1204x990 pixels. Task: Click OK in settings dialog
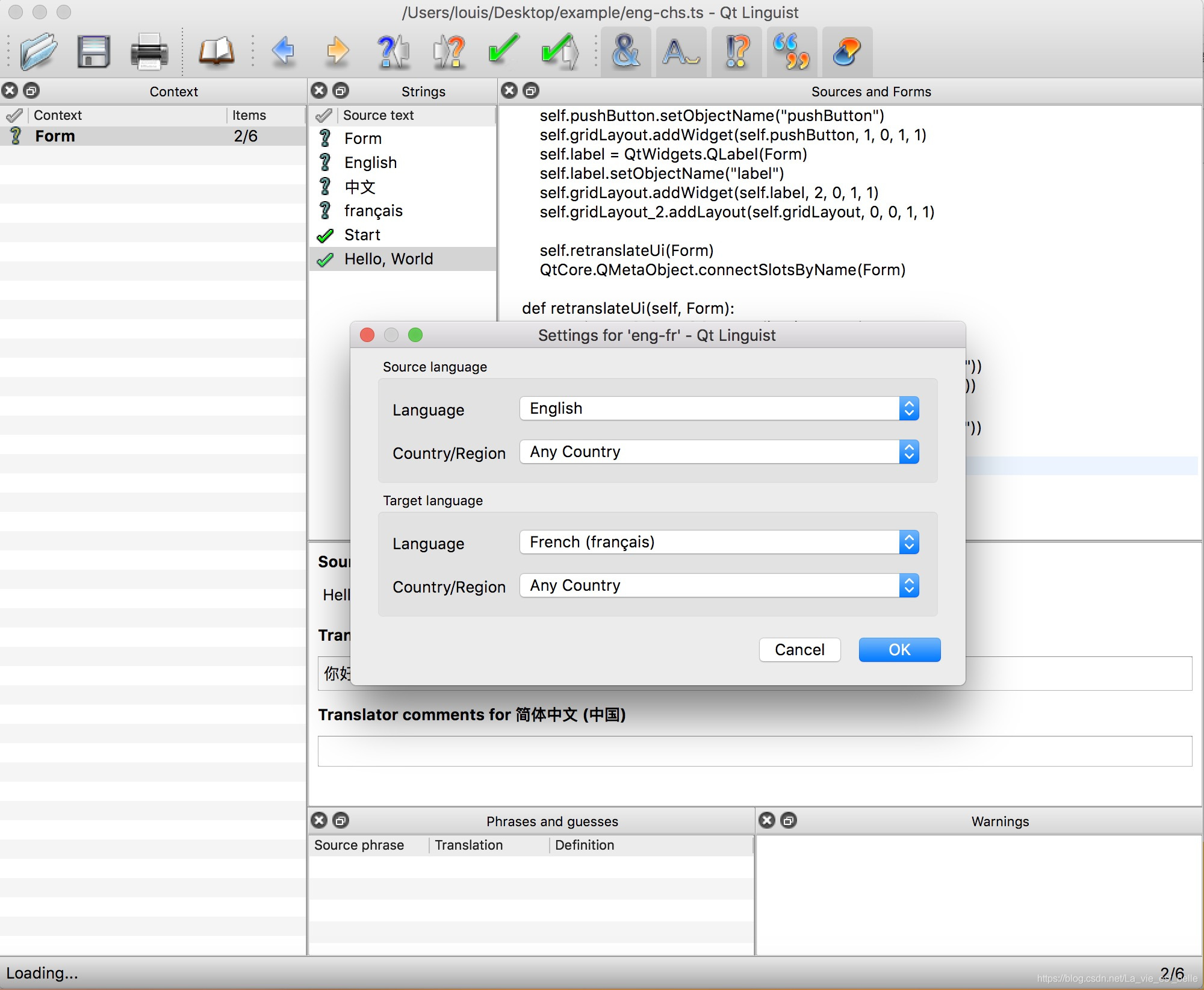(x=899, y=650)
